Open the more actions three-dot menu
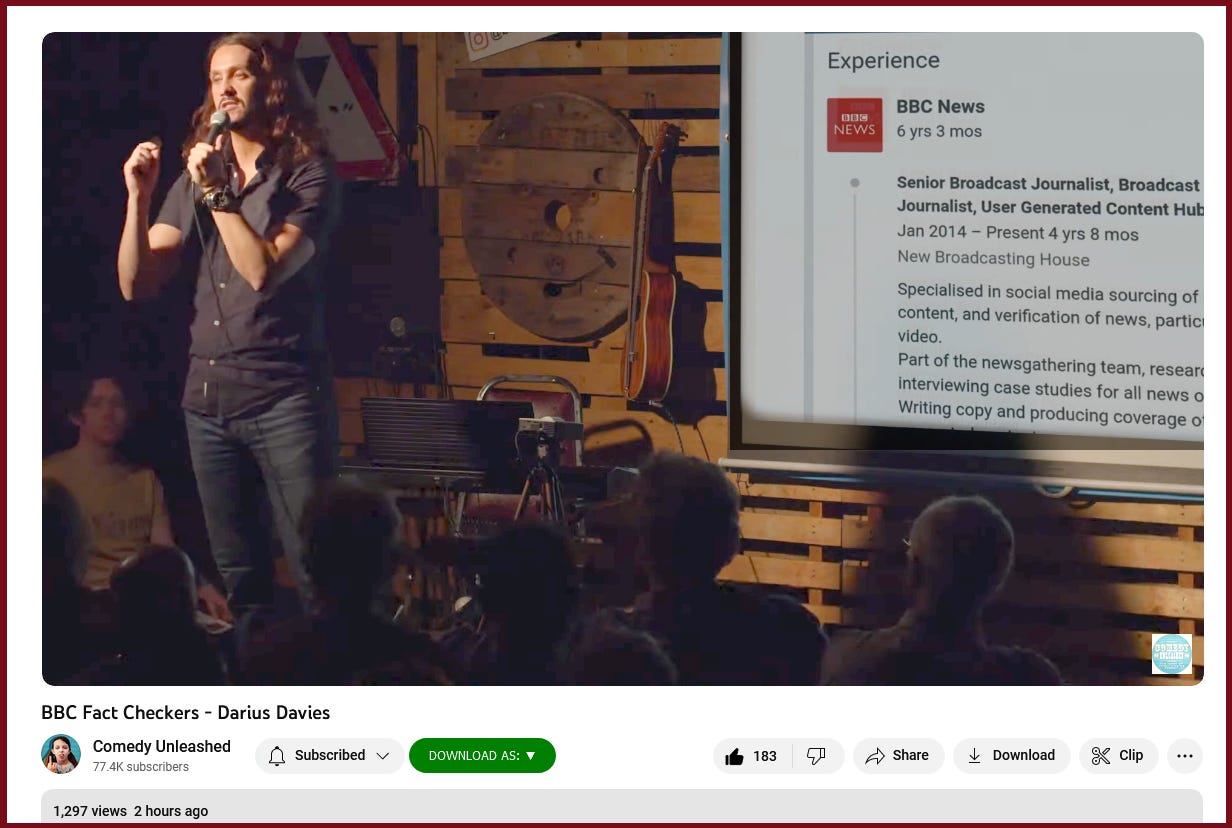Screen dimensions: 1232x828 [1185, 756]
